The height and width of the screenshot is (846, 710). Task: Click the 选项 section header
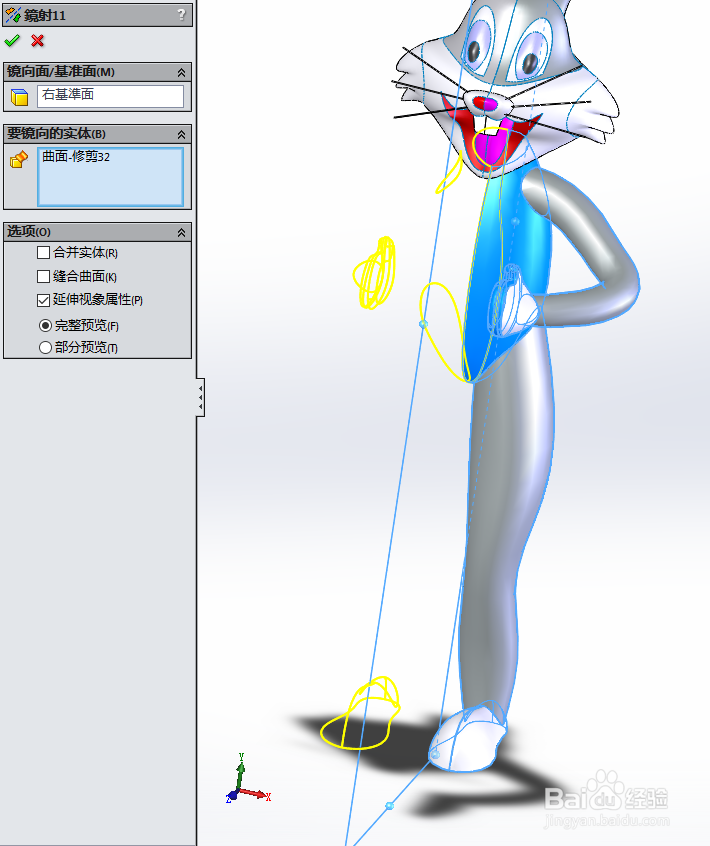pos(97,232)
